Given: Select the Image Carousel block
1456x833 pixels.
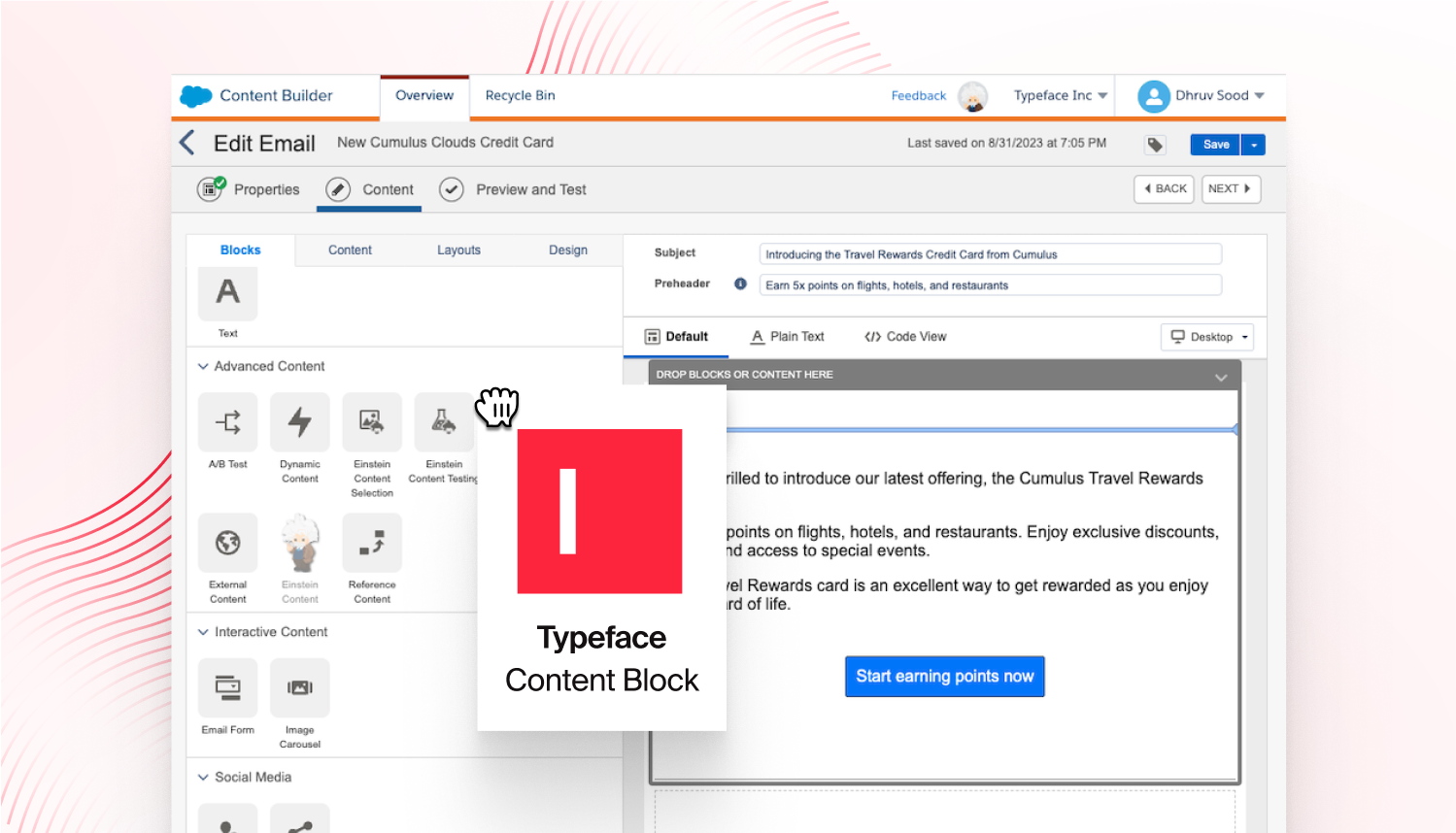Looking at the screenshot, I should [299, 687].
